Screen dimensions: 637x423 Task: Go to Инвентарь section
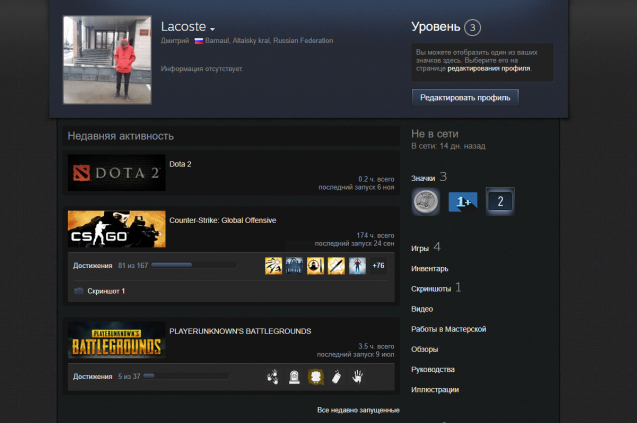point(429,268)
